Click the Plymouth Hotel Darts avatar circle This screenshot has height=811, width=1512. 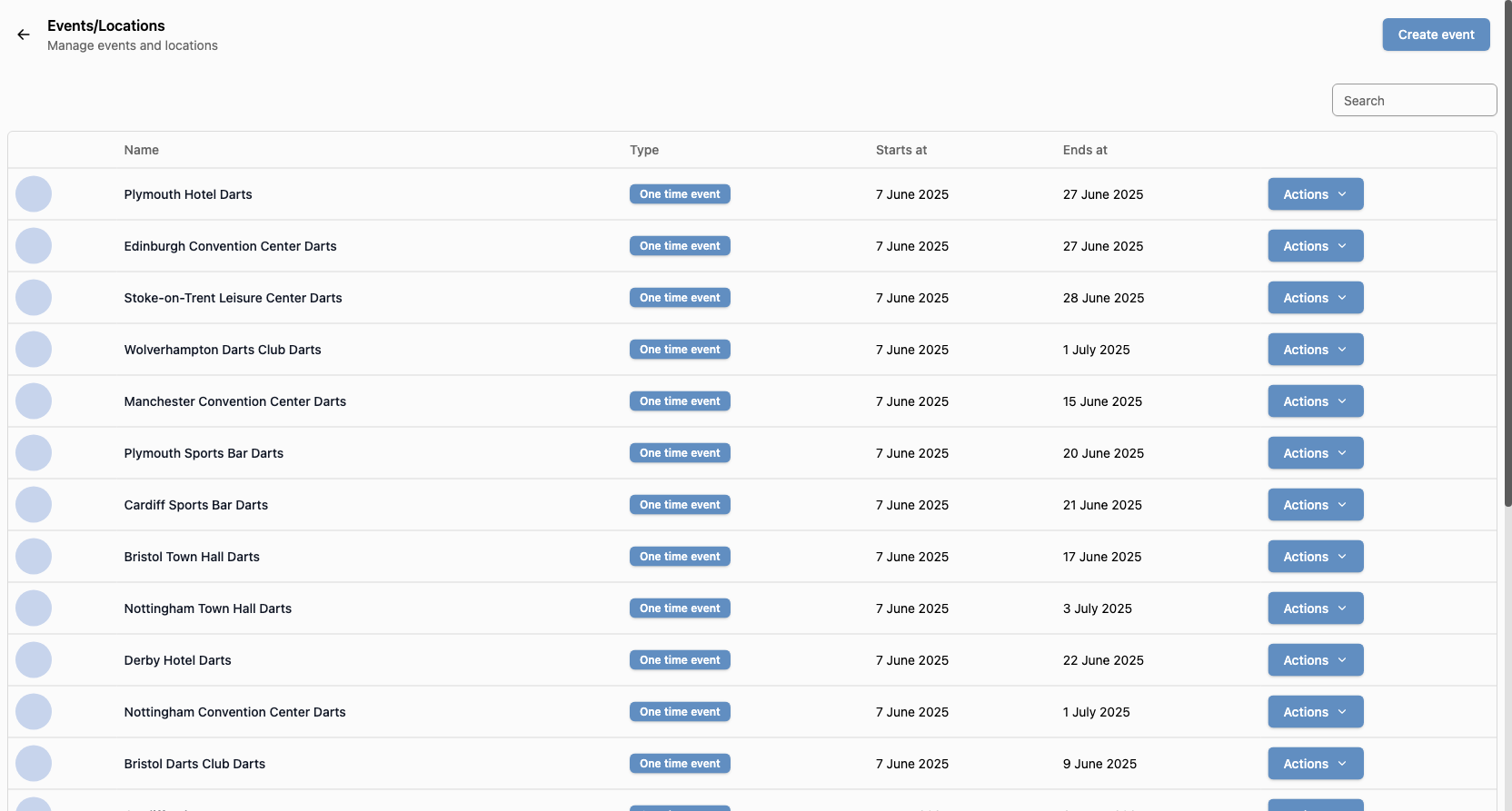pyautogui.click(x=34, y=194)
